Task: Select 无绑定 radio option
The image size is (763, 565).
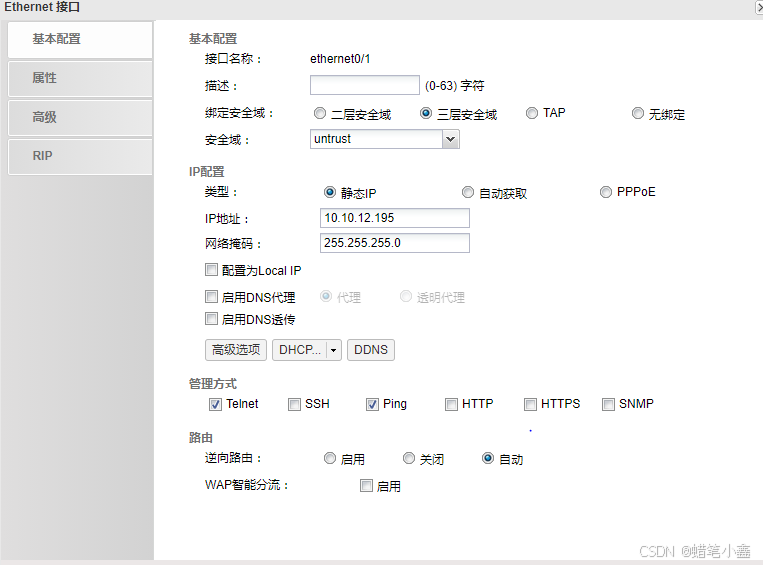Action: pos(638,114)
